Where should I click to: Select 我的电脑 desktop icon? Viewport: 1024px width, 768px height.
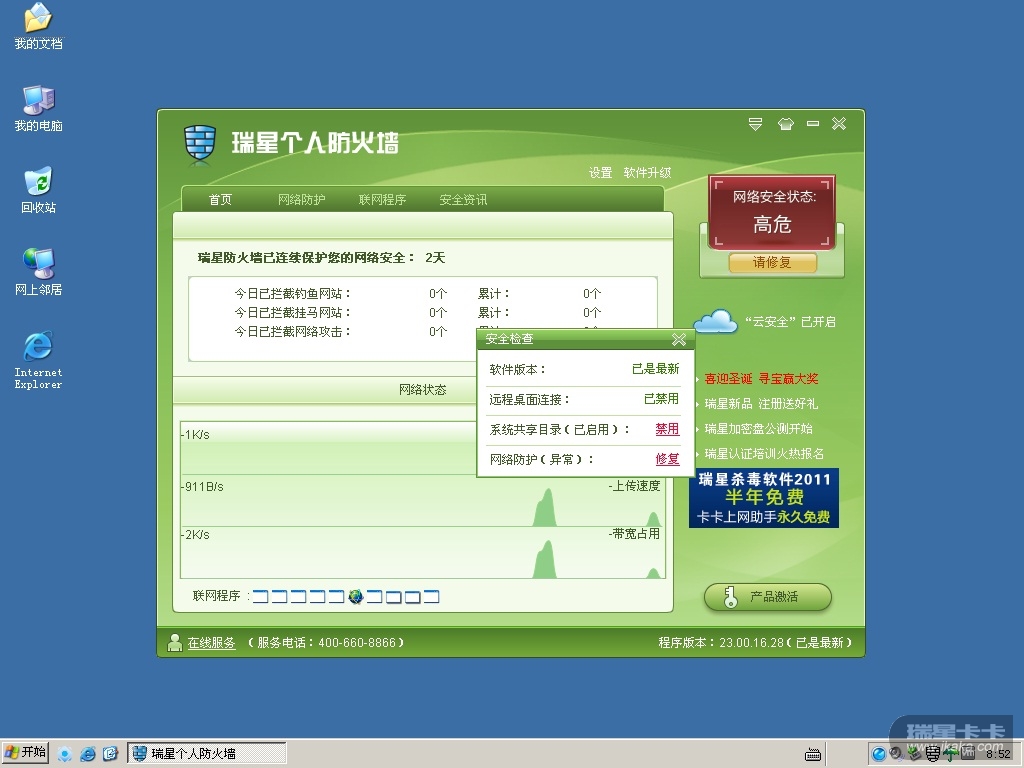pos(39,109)
